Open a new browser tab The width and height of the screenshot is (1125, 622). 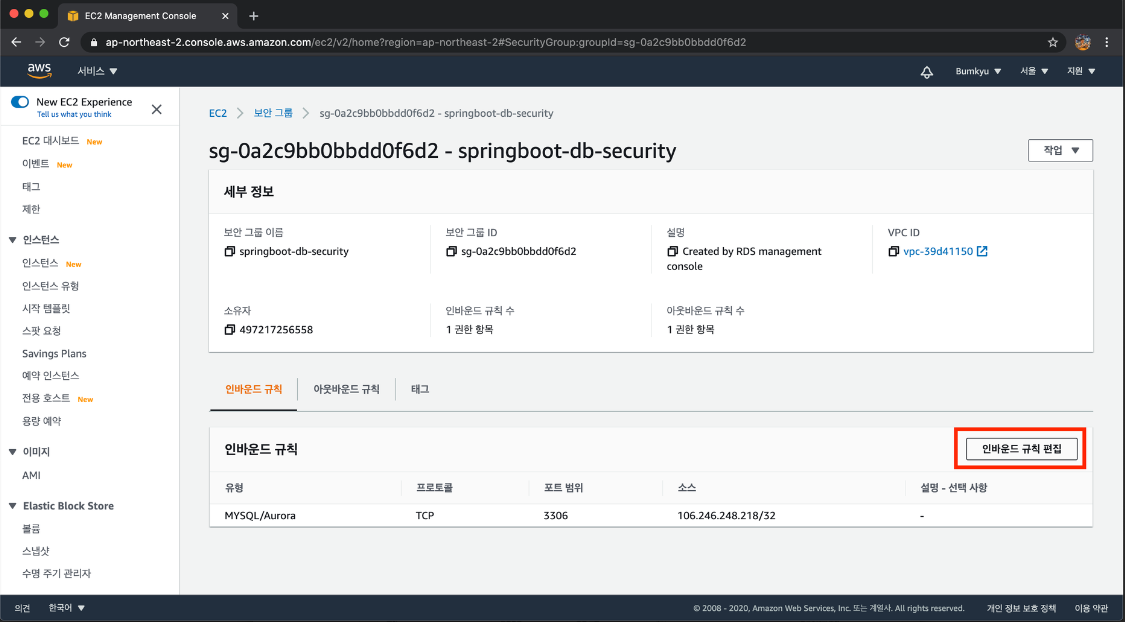pyautogui.click(x=253, y=16)
